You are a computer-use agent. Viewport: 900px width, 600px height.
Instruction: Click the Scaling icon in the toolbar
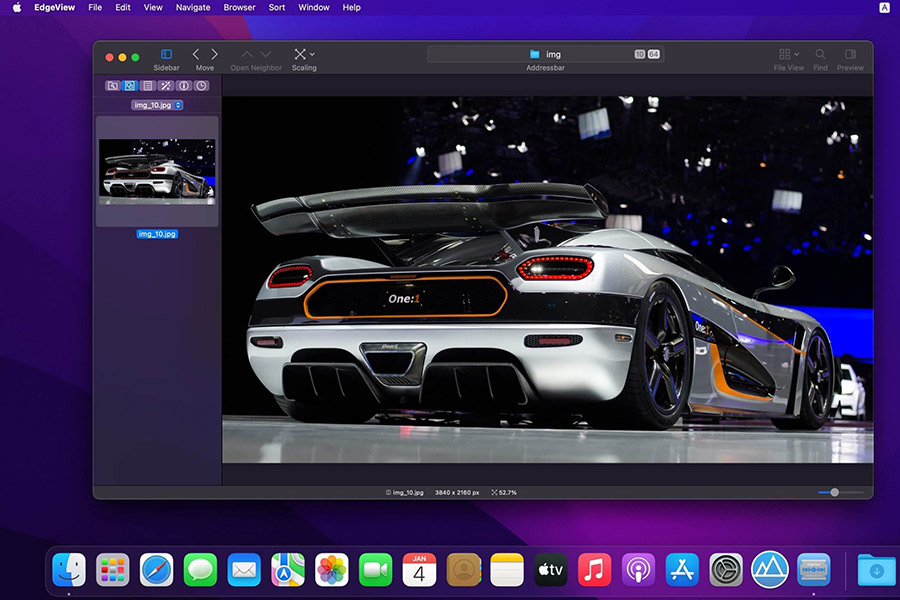pyautogui.click(x=302, y=55)
